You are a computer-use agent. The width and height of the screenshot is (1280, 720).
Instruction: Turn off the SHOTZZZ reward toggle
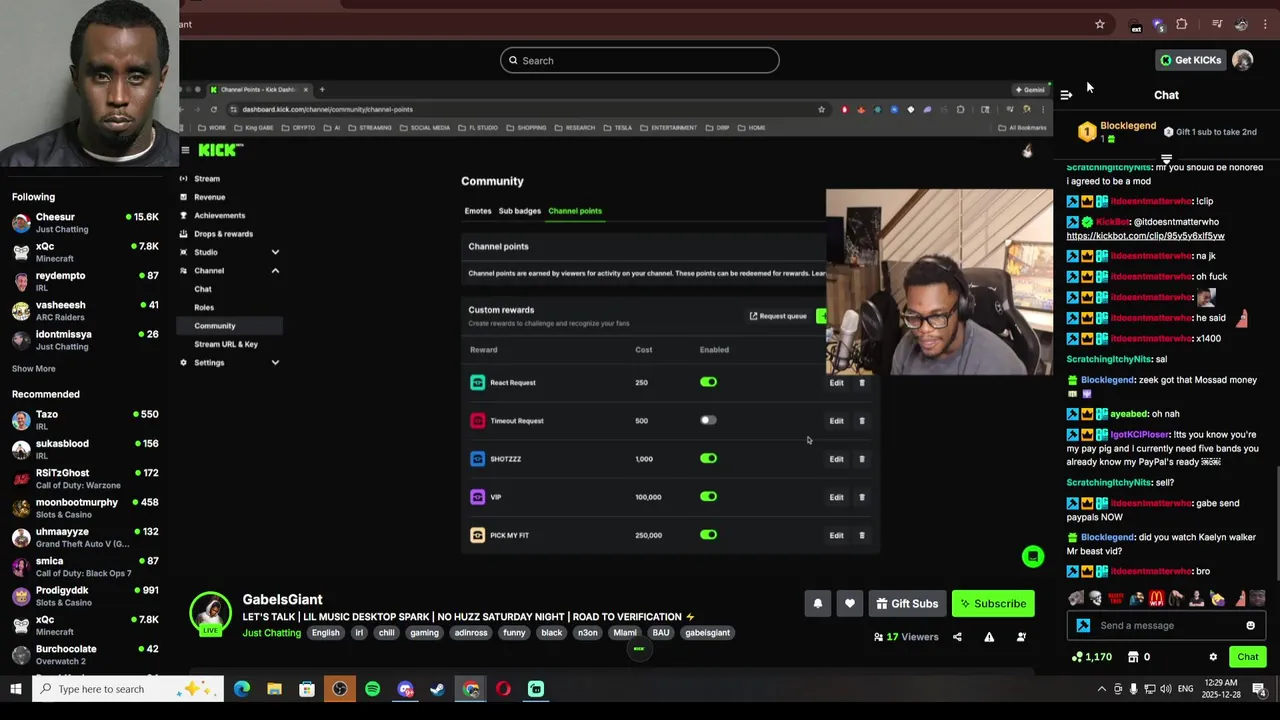click(708, 458)
